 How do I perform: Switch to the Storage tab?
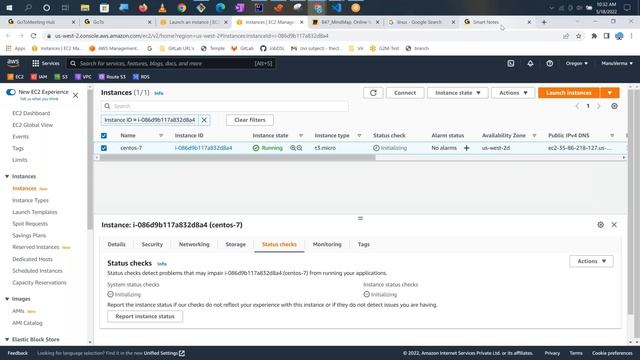click(236, 244)
